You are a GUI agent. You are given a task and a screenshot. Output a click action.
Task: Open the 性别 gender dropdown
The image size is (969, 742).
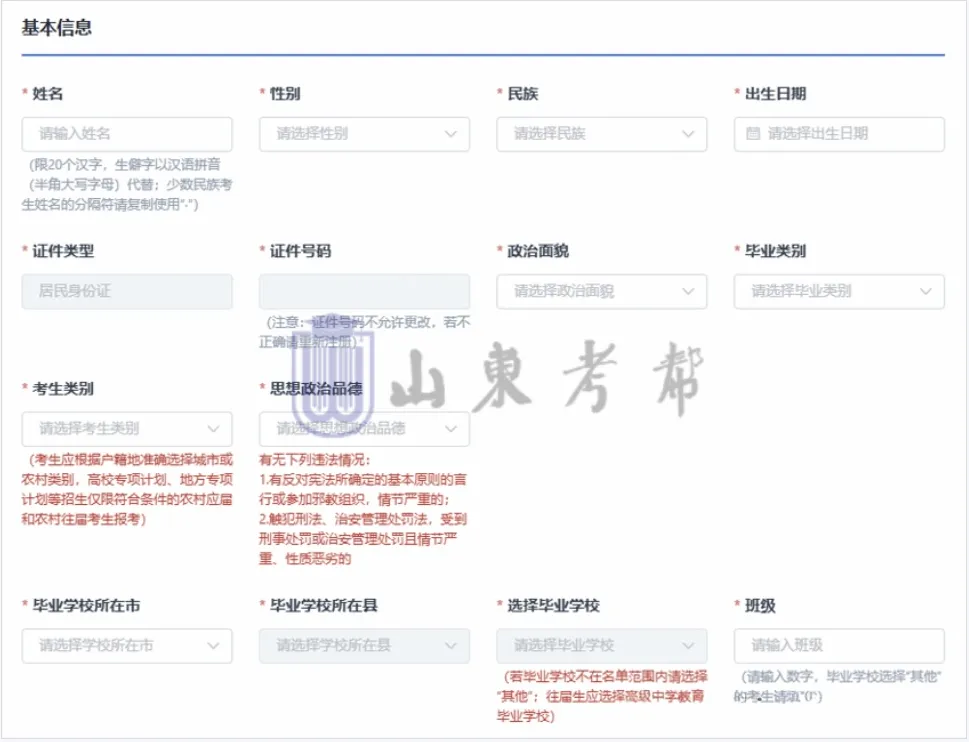click(x=364, y=134)
